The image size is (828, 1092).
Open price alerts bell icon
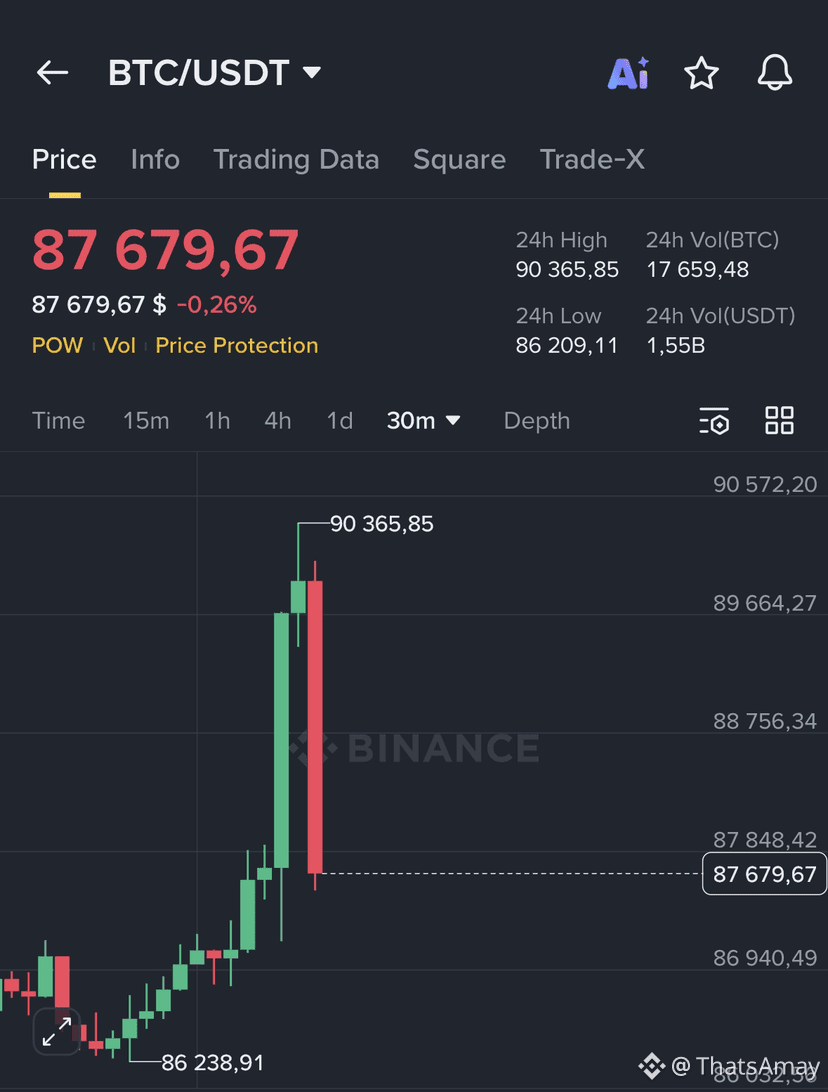tap(774, 72)
